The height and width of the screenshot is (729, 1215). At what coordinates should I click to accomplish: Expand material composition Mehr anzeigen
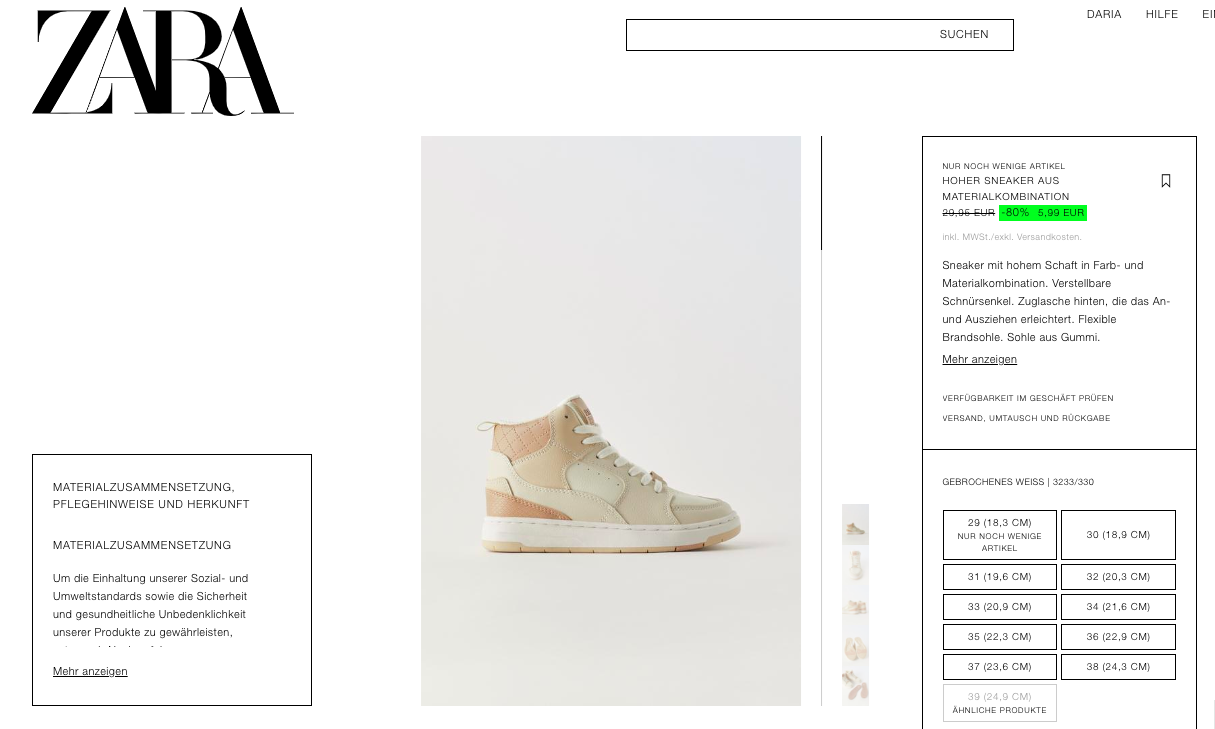click(90, 671)
